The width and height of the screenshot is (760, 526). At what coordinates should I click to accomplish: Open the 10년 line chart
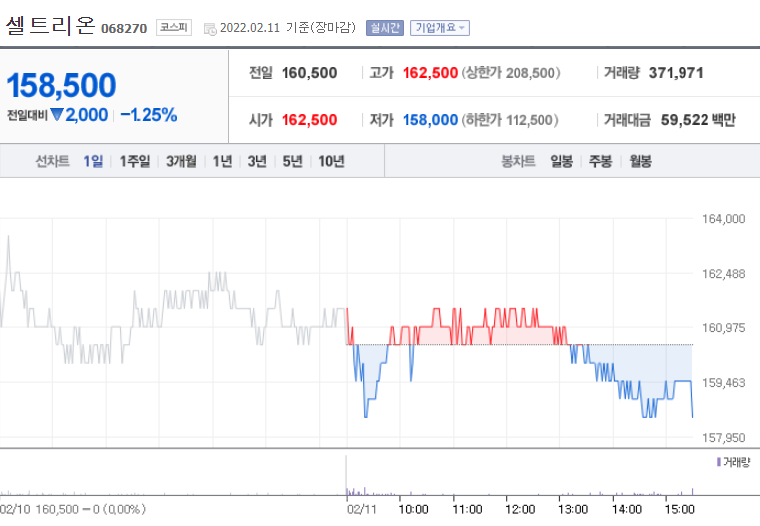pyautogui.click(x=331, y=161)
